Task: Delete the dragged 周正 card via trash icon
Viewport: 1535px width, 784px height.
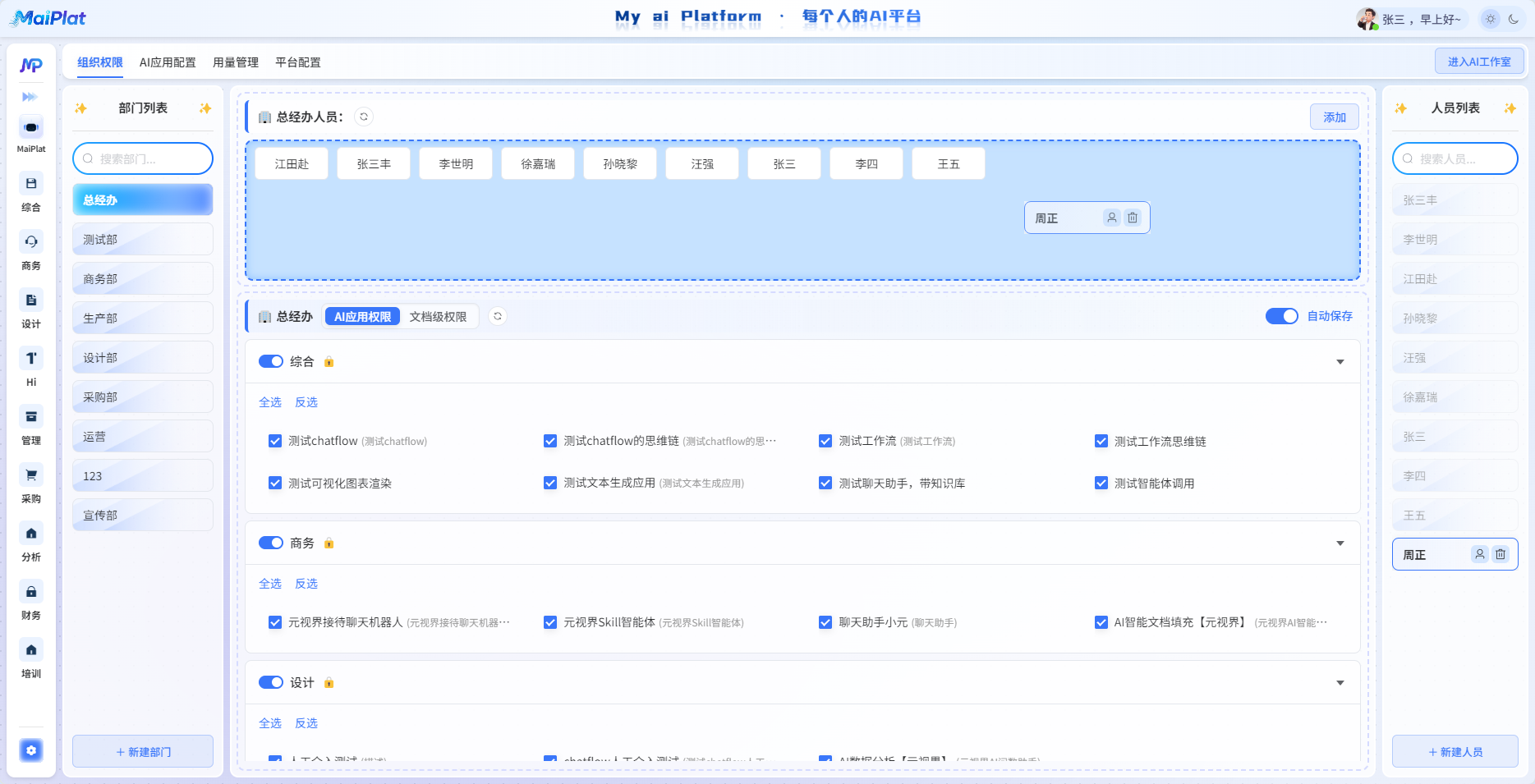Action: 1133,218
